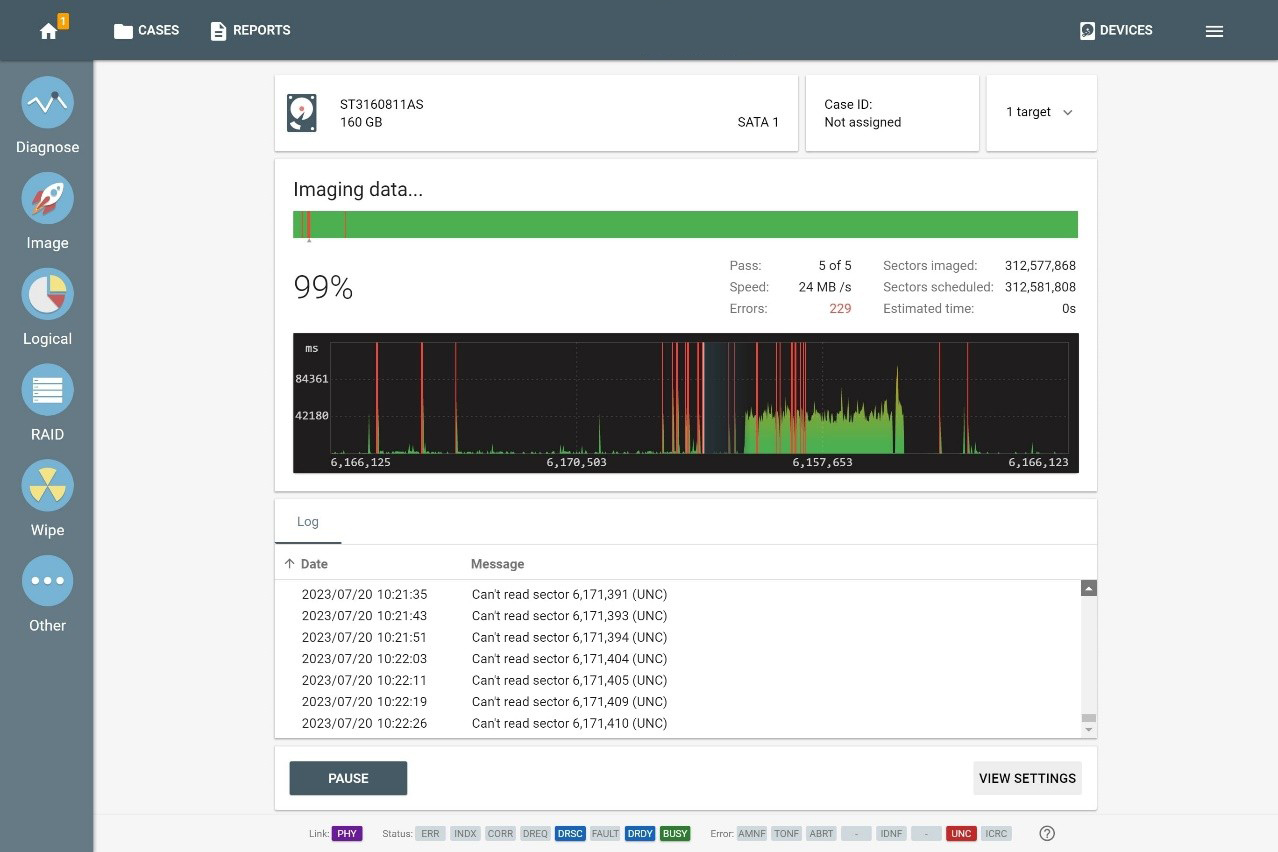Click the log scrollbar up arrow

tap(1089, 588)
